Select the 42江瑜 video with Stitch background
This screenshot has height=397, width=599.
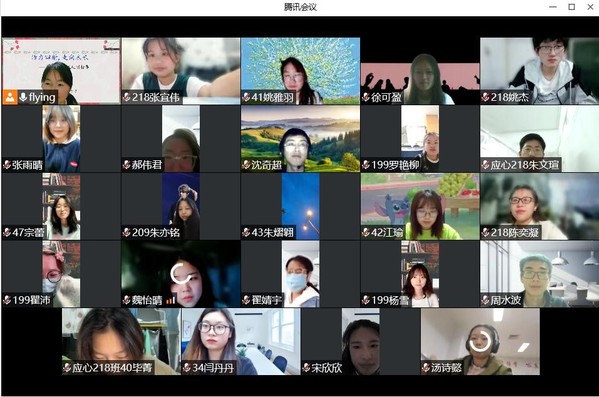(420, 206)
